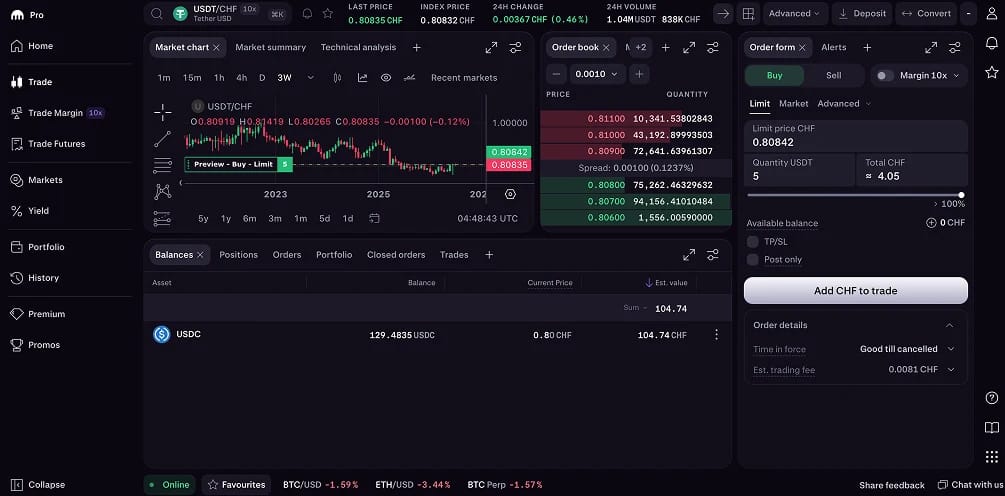
Task: Open Market chart panel settings sliders icon
Action: [515, 47]
